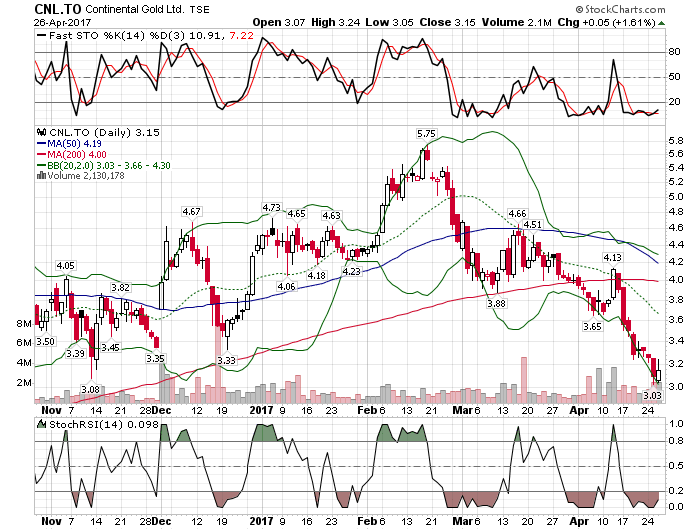Click the StockCharts.com copyright label
700x530 pixels.
coord(620,9)
